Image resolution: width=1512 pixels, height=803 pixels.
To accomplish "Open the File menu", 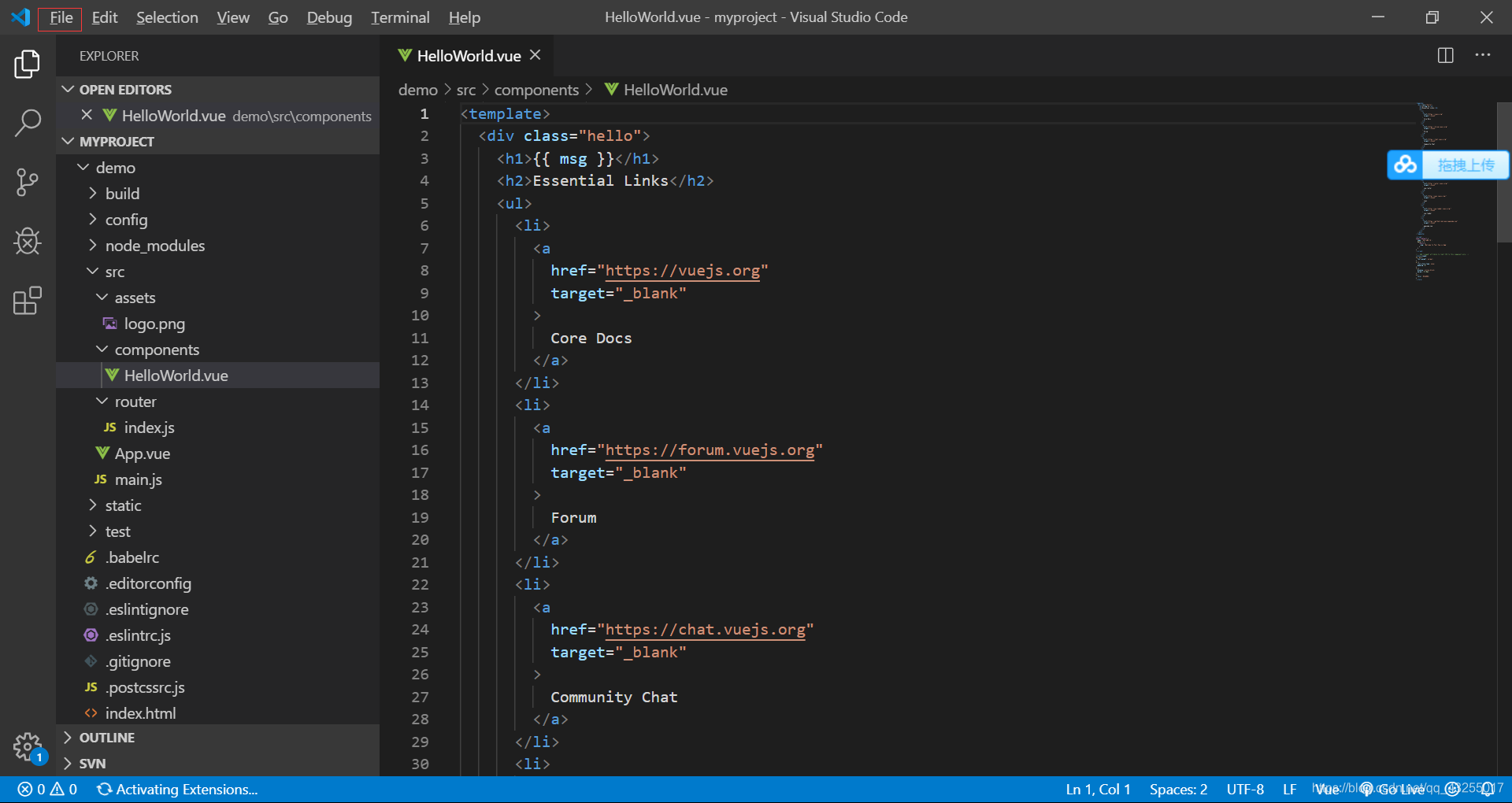I will pyautogui.click(x=61, y=17).
